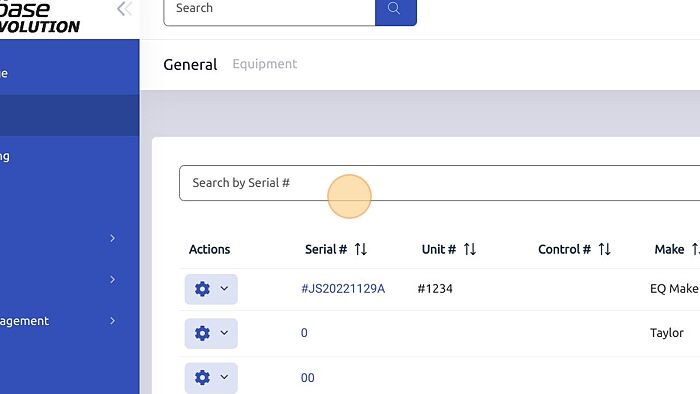The image size is (700, 394).
Task: Open gear actions menu for serial 0
Action: coord(211,333)
